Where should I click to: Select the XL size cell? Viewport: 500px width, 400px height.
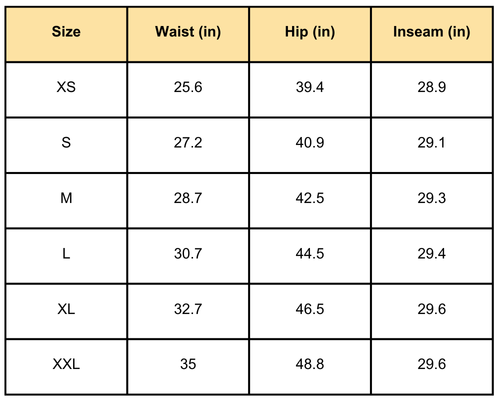(x=66, y=311)
